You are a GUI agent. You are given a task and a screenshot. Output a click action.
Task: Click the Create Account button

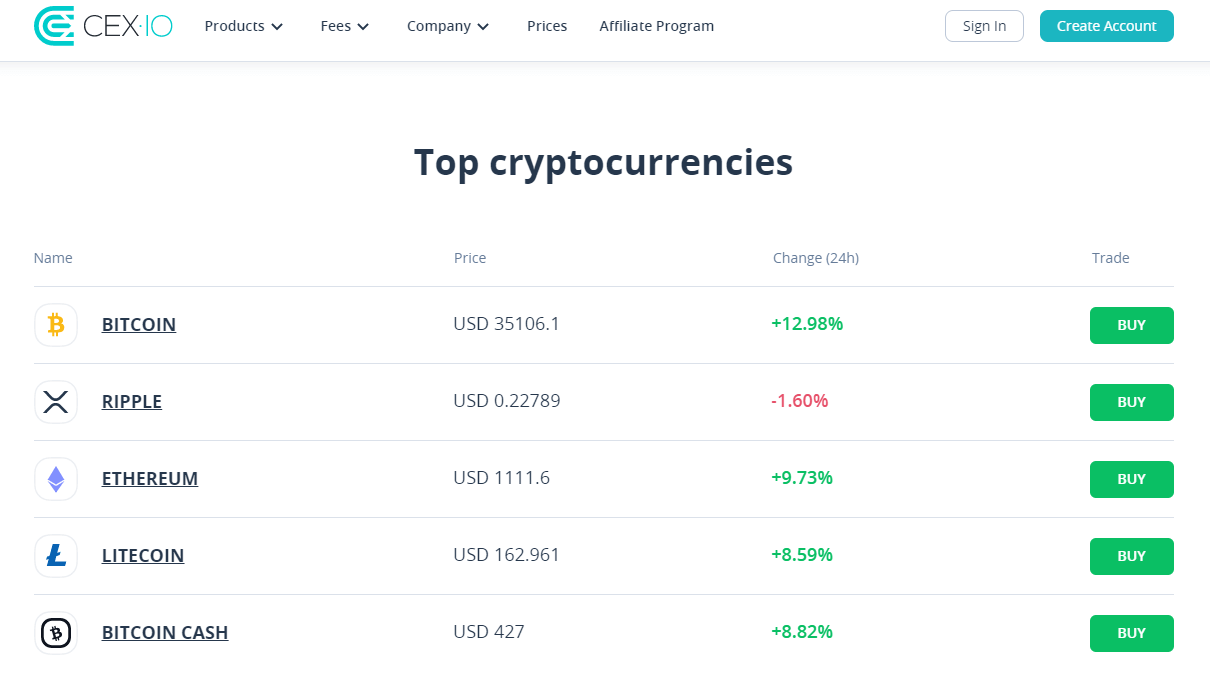1107,26
